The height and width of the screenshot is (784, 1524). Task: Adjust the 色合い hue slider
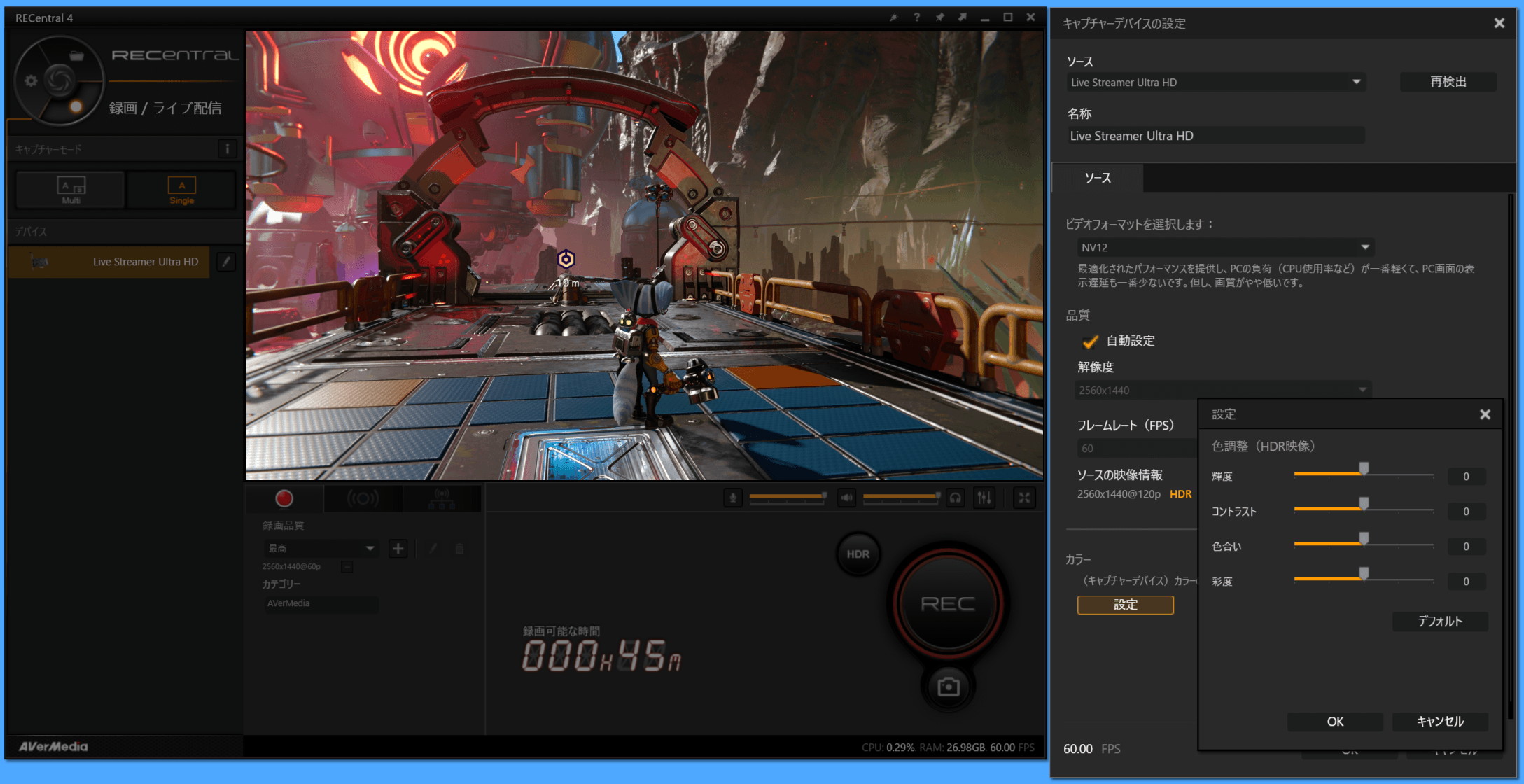tap(1363, 544)
